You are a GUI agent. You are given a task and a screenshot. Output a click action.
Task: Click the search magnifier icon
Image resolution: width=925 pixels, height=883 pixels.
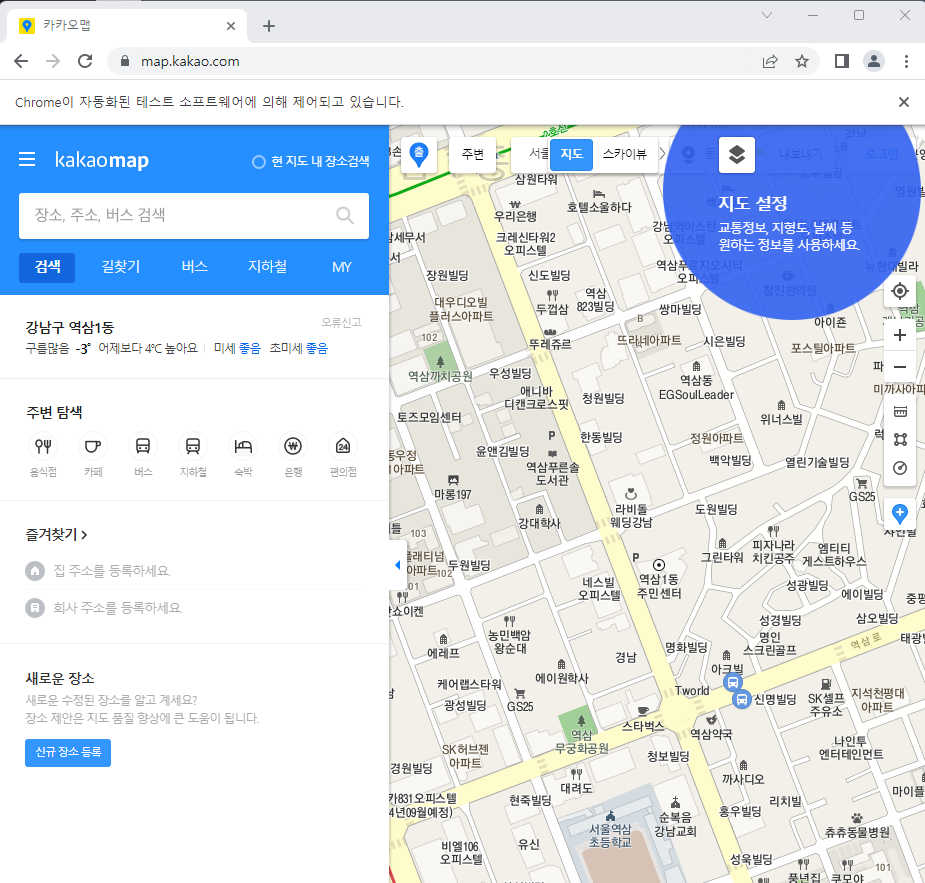point(345,215)
